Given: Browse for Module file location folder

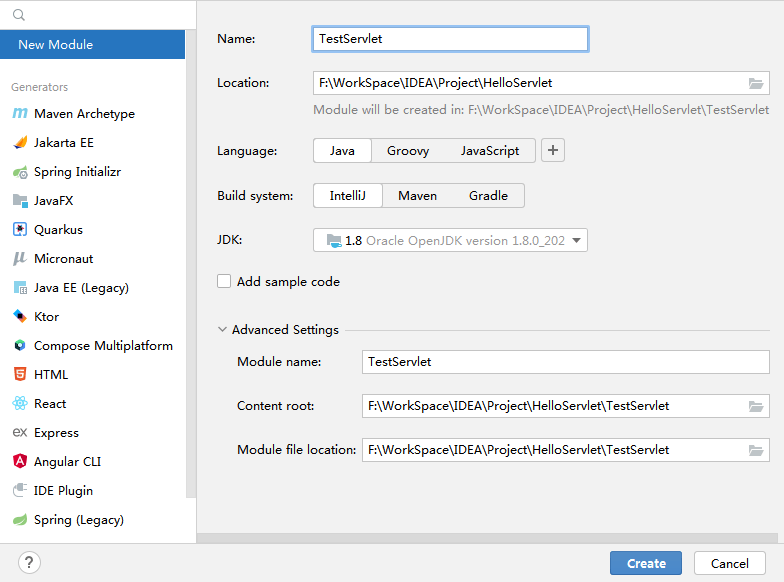Looking at the screenshot, I should coord(756,450).
